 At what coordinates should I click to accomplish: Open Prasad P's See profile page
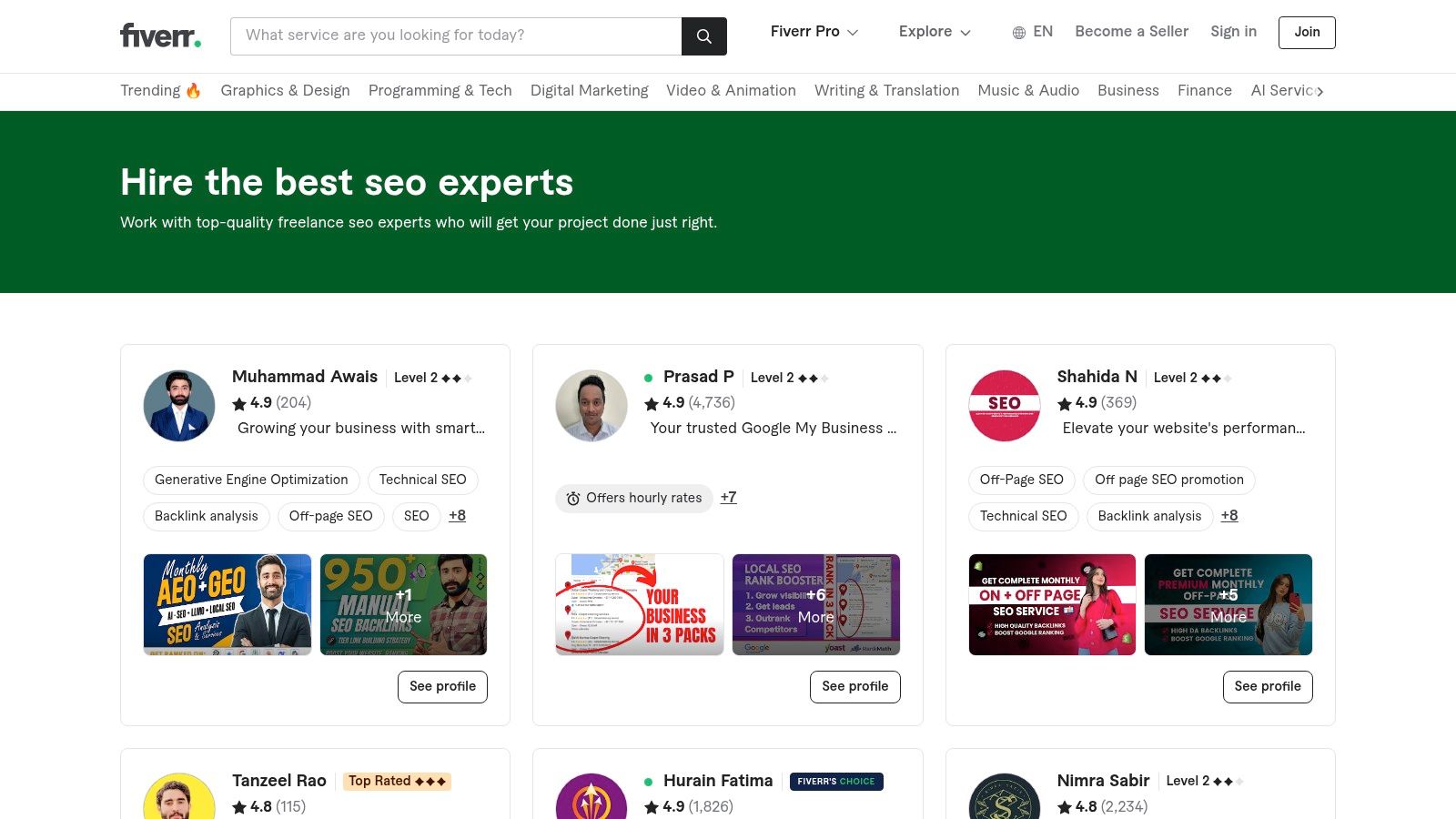coord(854,687)
